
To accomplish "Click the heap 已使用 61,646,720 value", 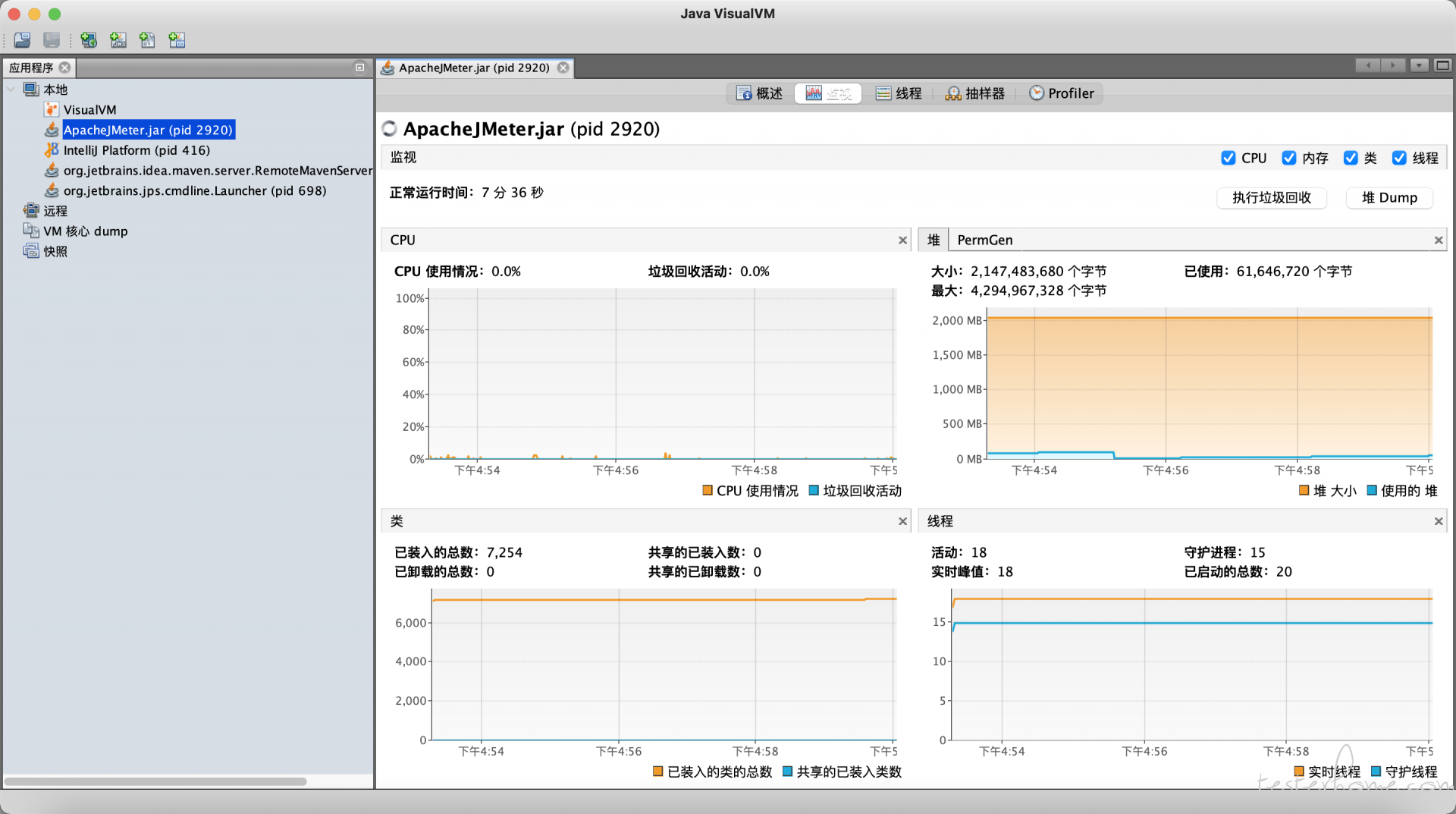I will [x=1294, y=272].
